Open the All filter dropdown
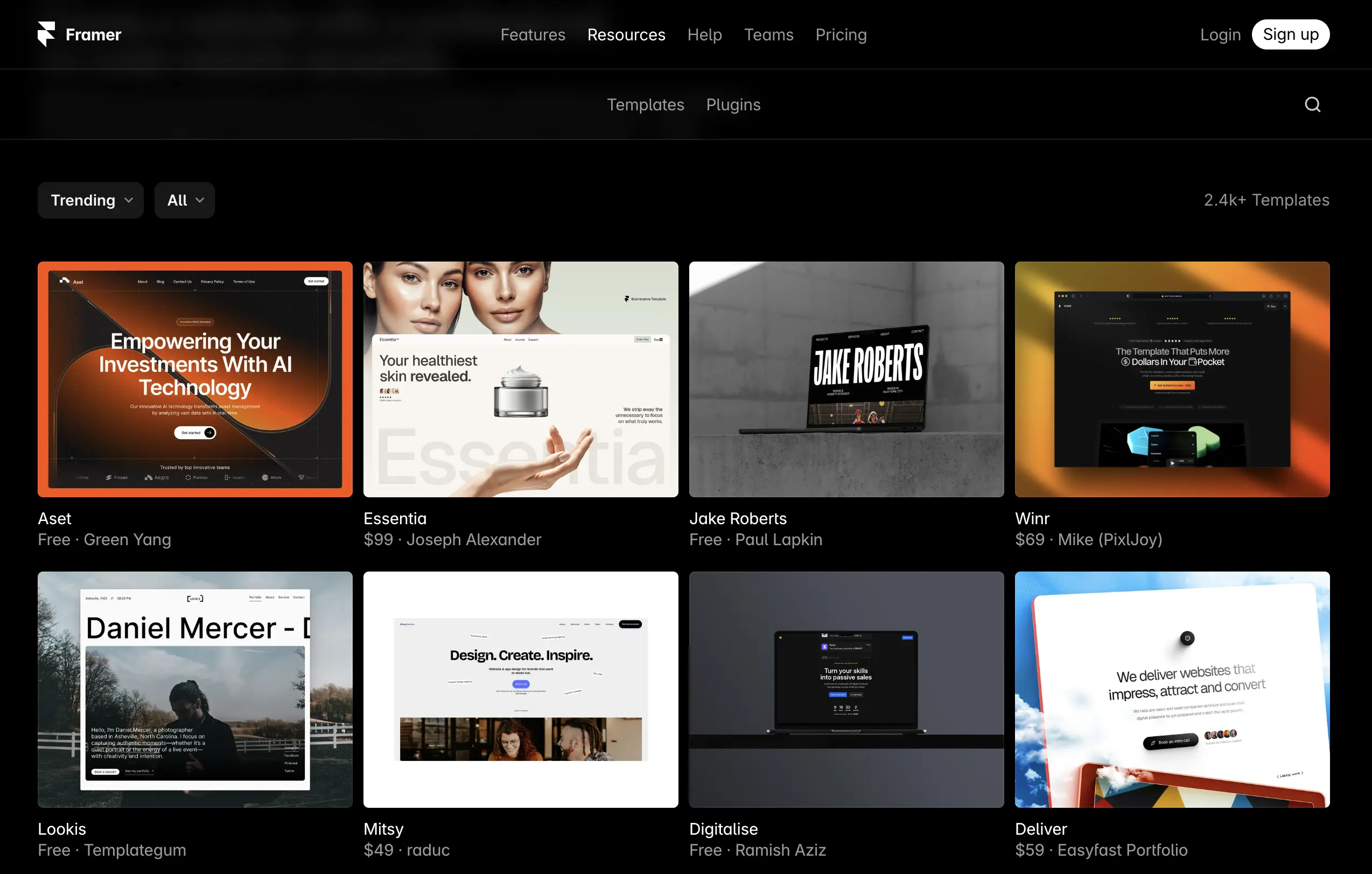 (185, 200)
